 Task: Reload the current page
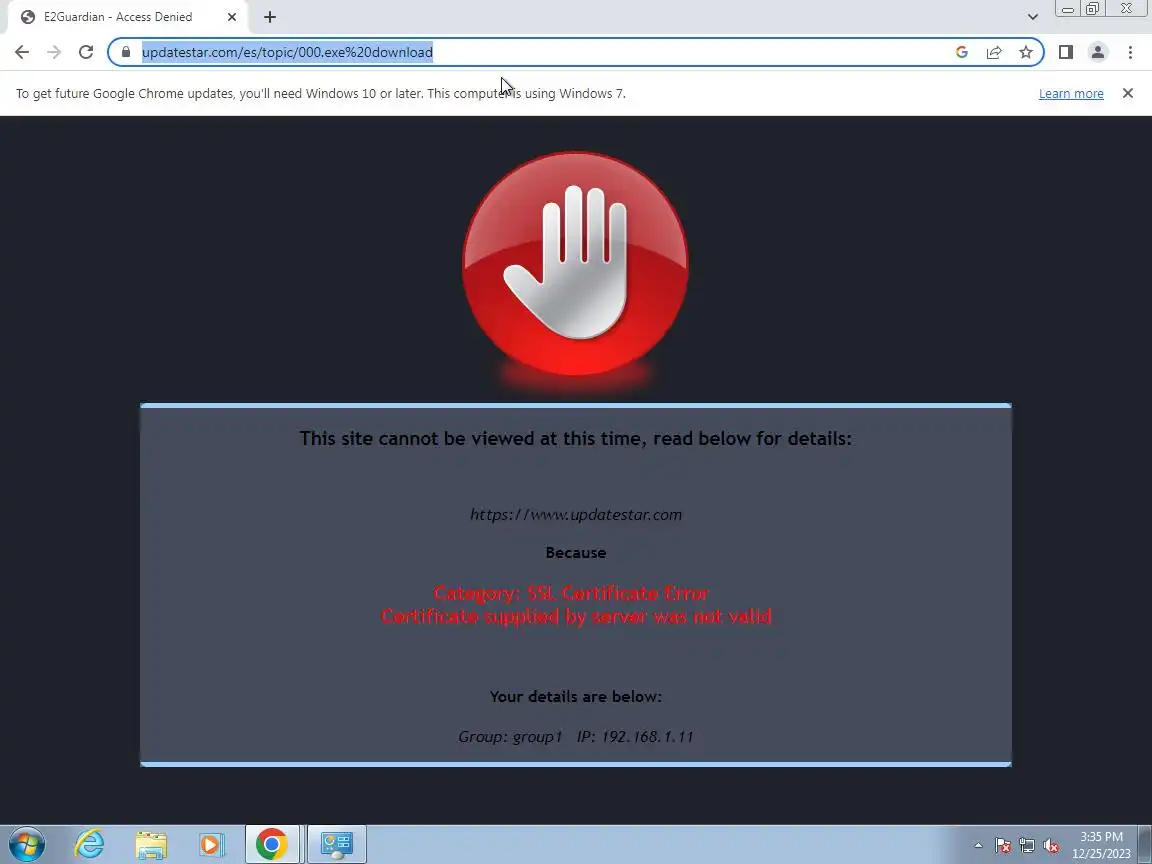(x=86, y=52)
